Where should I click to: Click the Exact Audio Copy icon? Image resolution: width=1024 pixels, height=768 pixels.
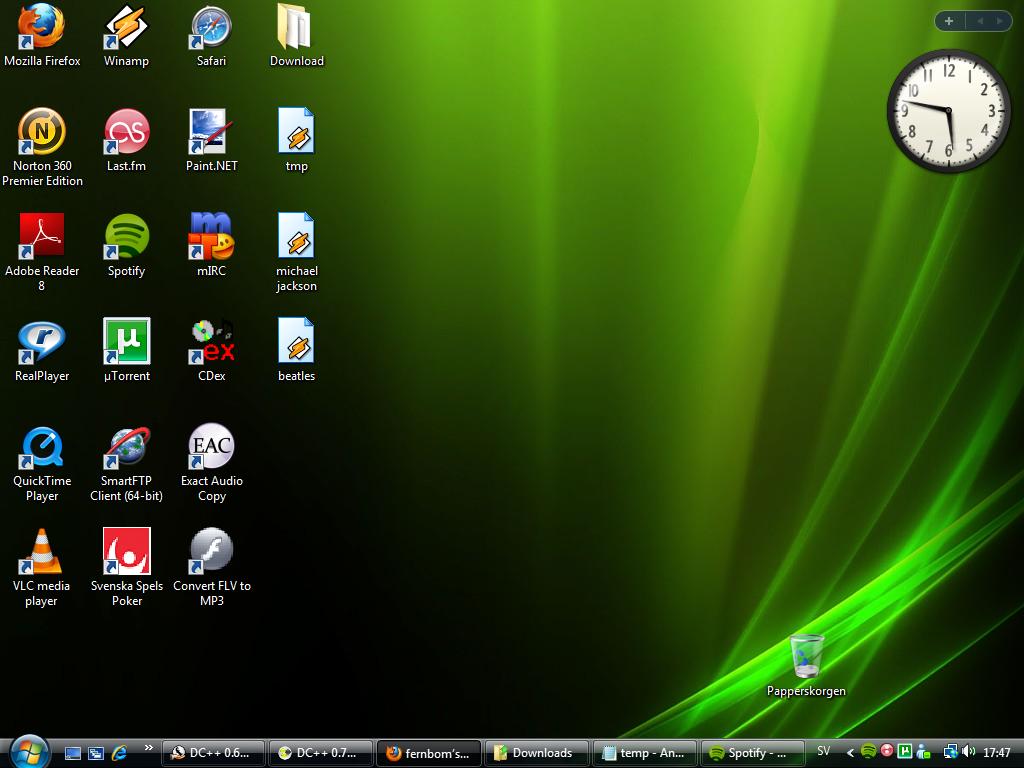click(x=211, y=464)
